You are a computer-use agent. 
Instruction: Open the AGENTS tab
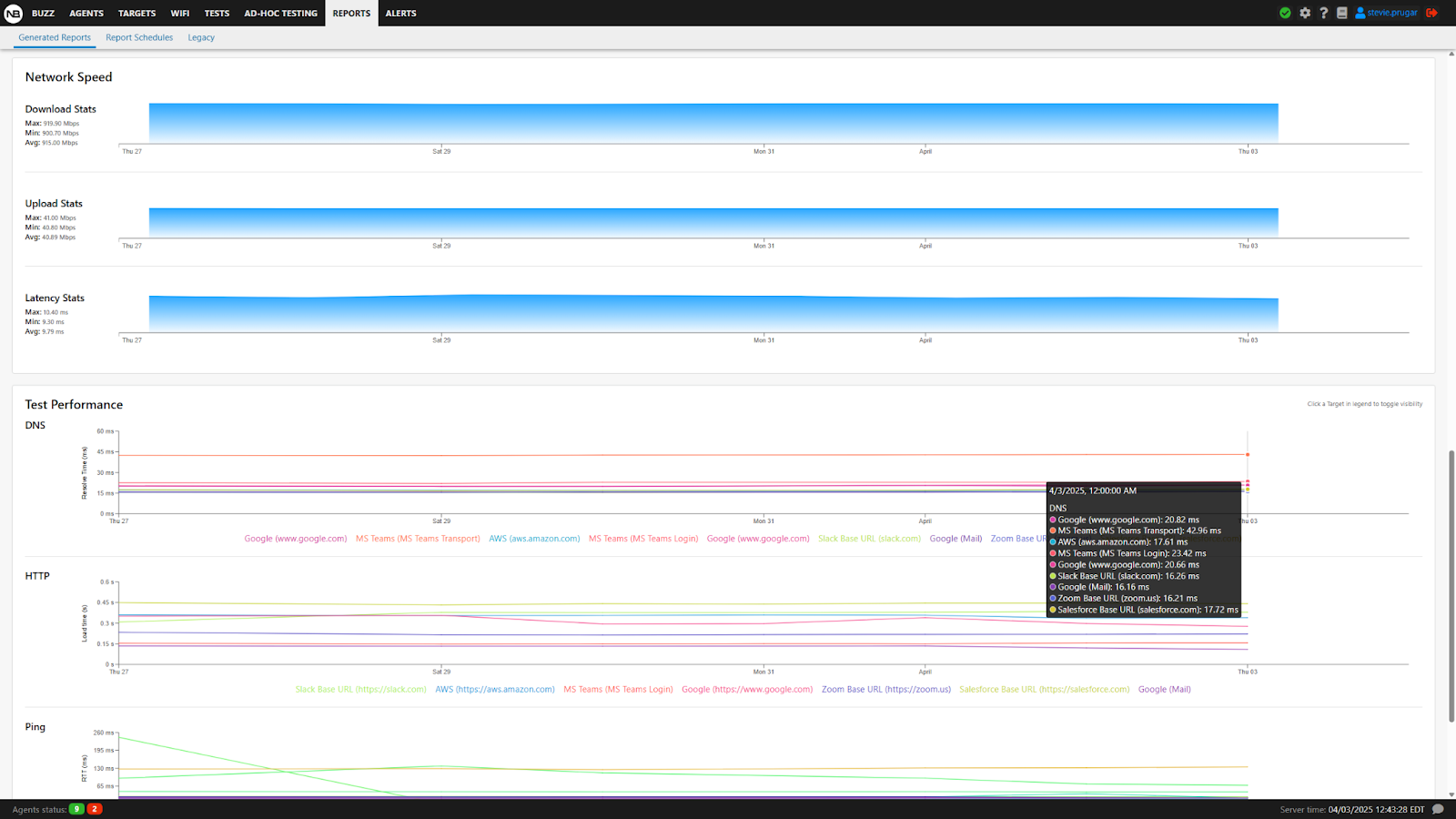86,13
